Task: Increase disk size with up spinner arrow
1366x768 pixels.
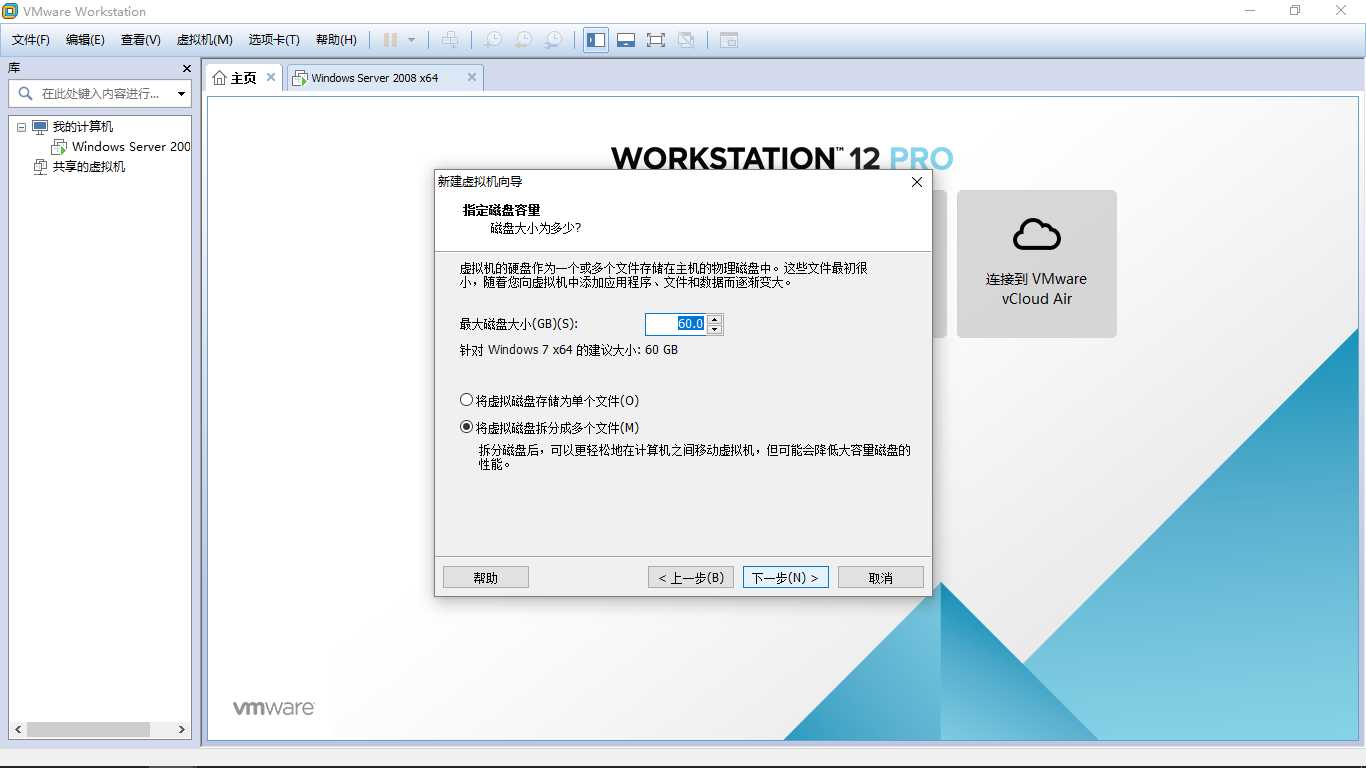Action: pyautogui.click(x=714, y=319)
